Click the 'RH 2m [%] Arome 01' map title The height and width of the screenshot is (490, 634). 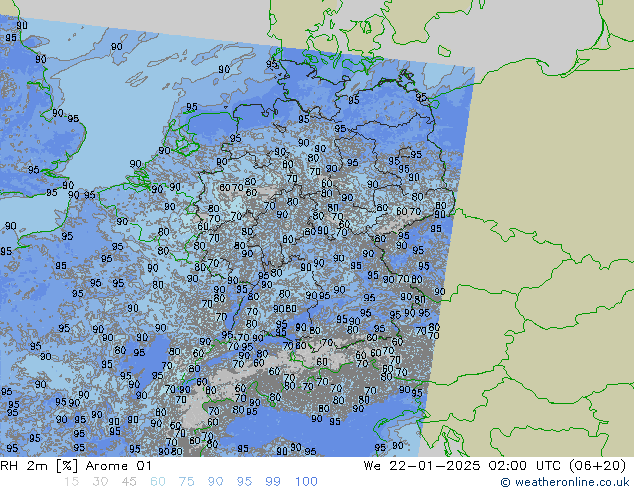pyautogui.click(x=76, y=466)
